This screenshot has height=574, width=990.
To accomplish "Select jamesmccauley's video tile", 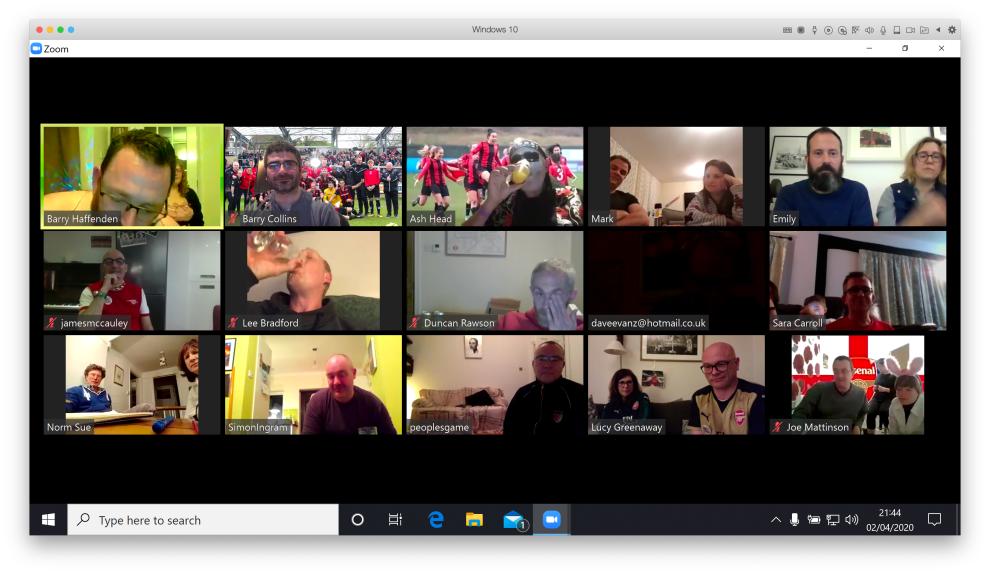I will click(x=132, y=280).
